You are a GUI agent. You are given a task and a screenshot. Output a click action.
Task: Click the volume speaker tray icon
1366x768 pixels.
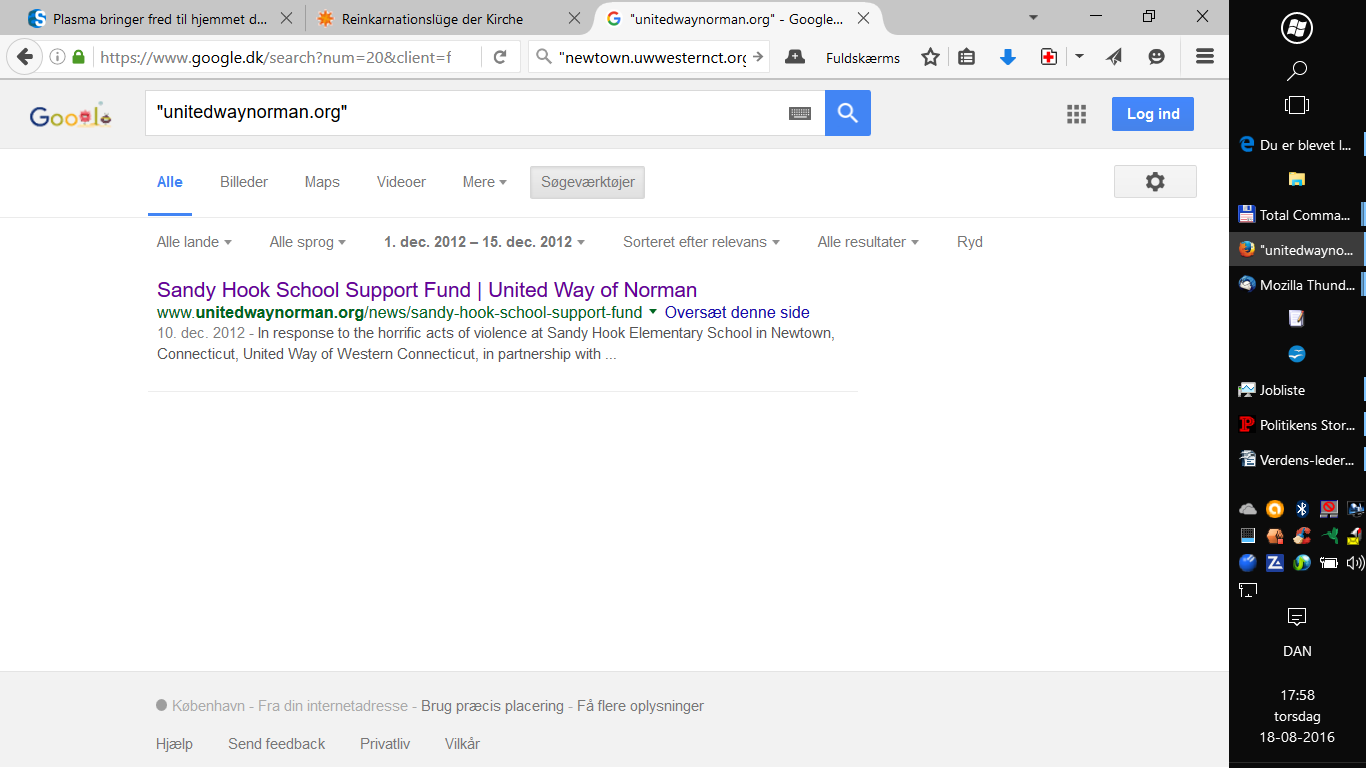(1355, 563)
